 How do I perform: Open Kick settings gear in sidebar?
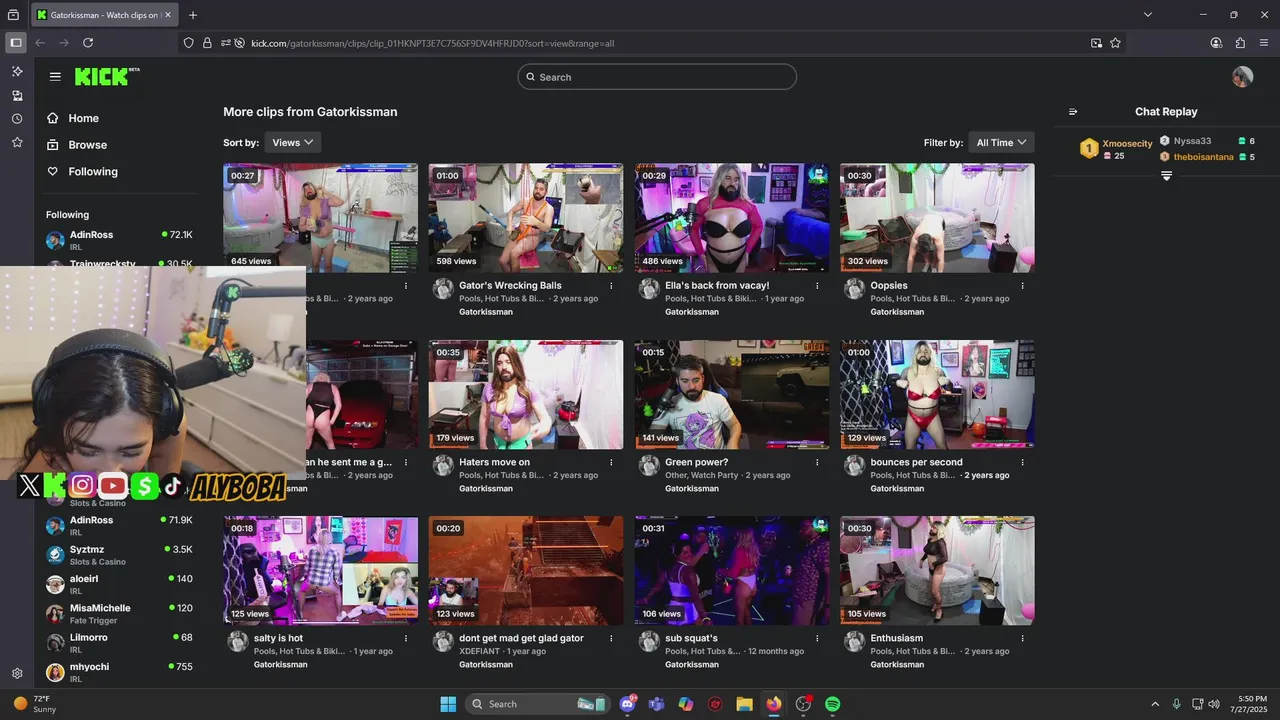point(17,674)
